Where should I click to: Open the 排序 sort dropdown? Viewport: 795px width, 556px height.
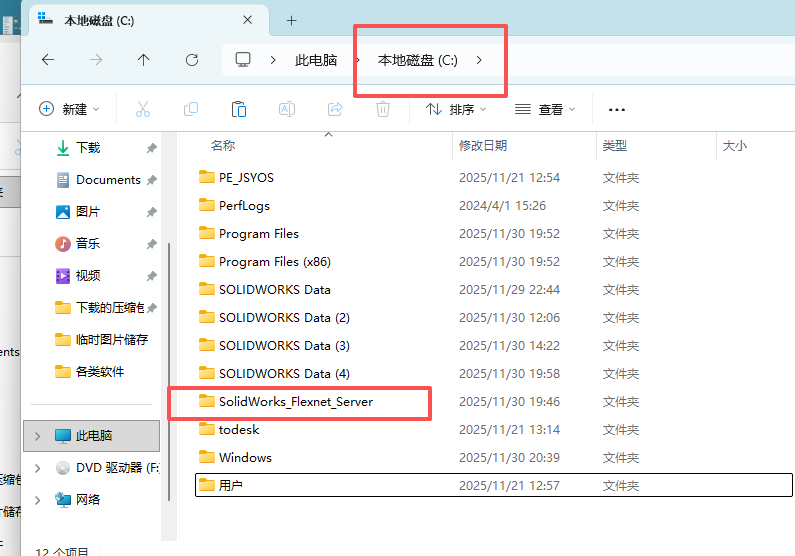tap(455, 109)
